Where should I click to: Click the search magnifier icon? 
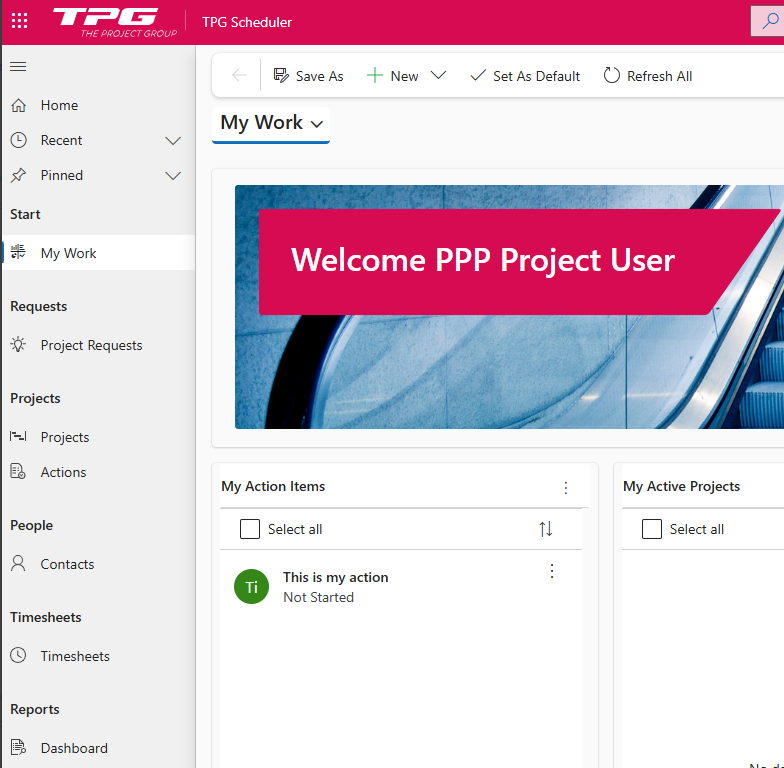click(x=768, y=21)
